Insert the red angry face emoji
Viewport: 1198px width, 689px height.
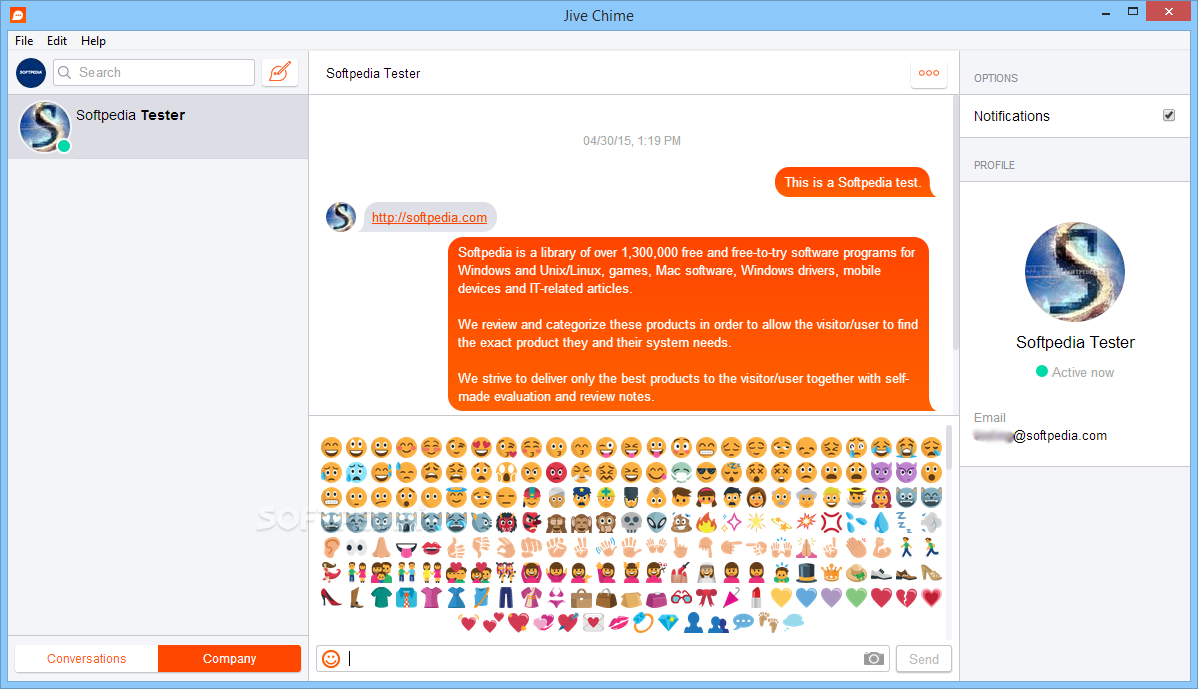coord(556,473)
